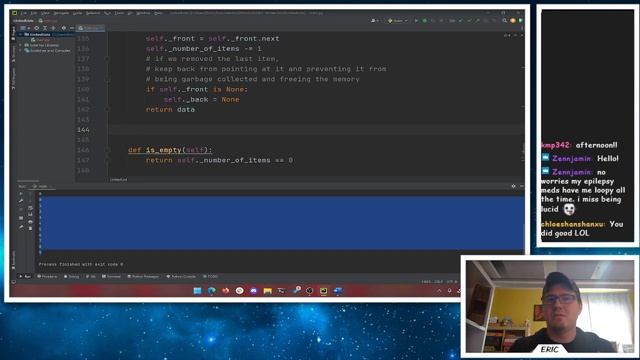Open the TODO tool window tab
The width and height of the screenshot is (640, 360).
tap(211, 277)
